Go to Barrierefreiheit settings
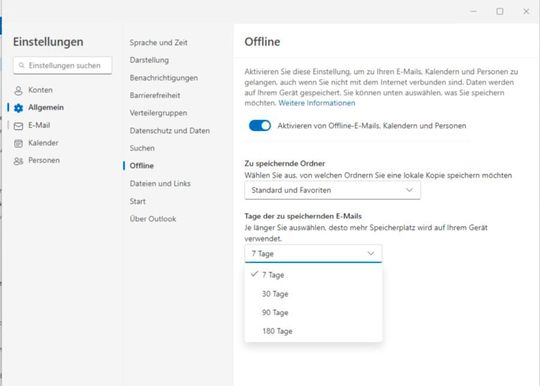Image resolution: width=540 pixels, height=386 pixels. click(x=155, y=95)
